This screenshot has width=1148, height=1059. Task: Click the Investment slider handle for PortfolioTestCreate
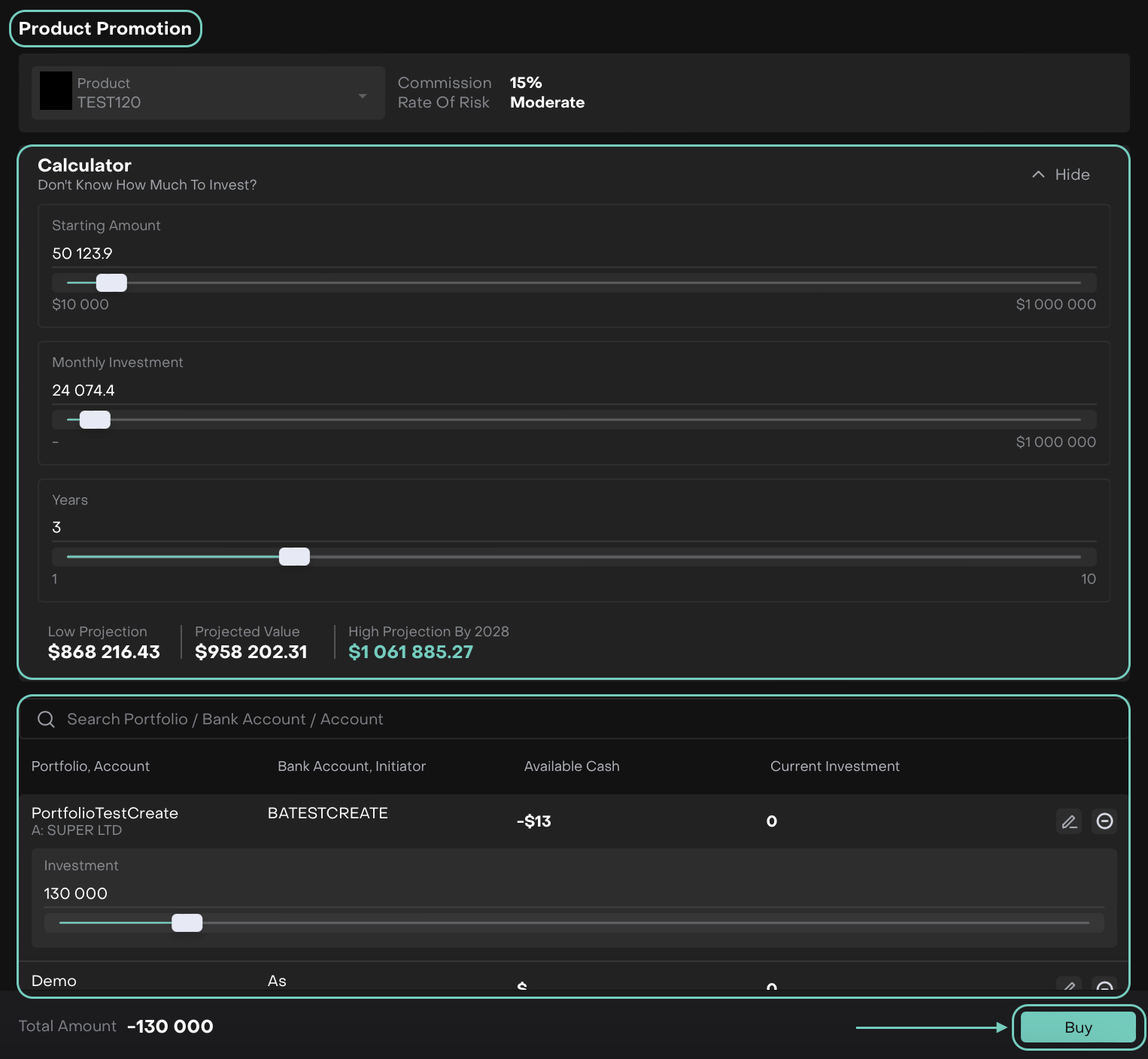(187, 923)
